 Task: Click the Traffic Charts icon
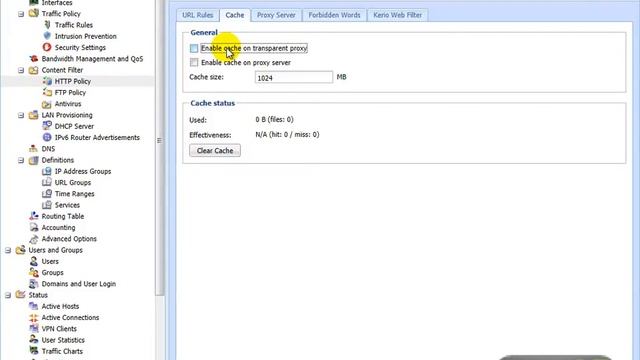pyautogui.click(x=34, y=351)
